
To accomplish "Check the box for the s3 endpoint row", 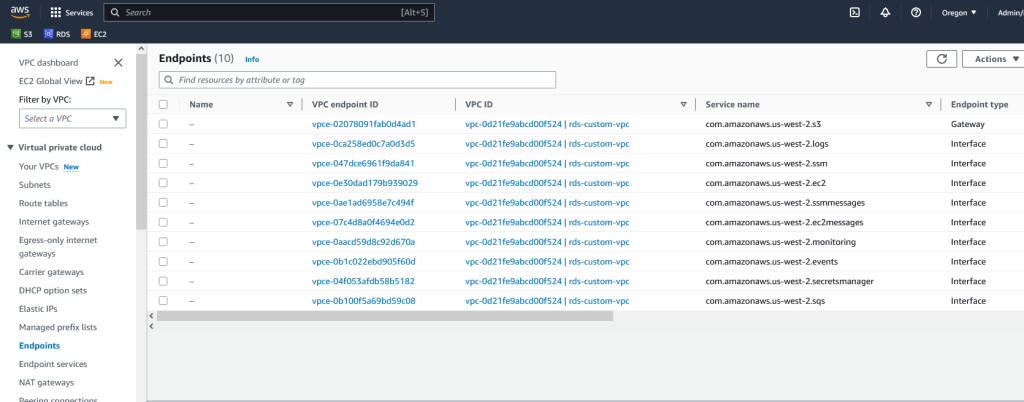I will click(163, 124).
